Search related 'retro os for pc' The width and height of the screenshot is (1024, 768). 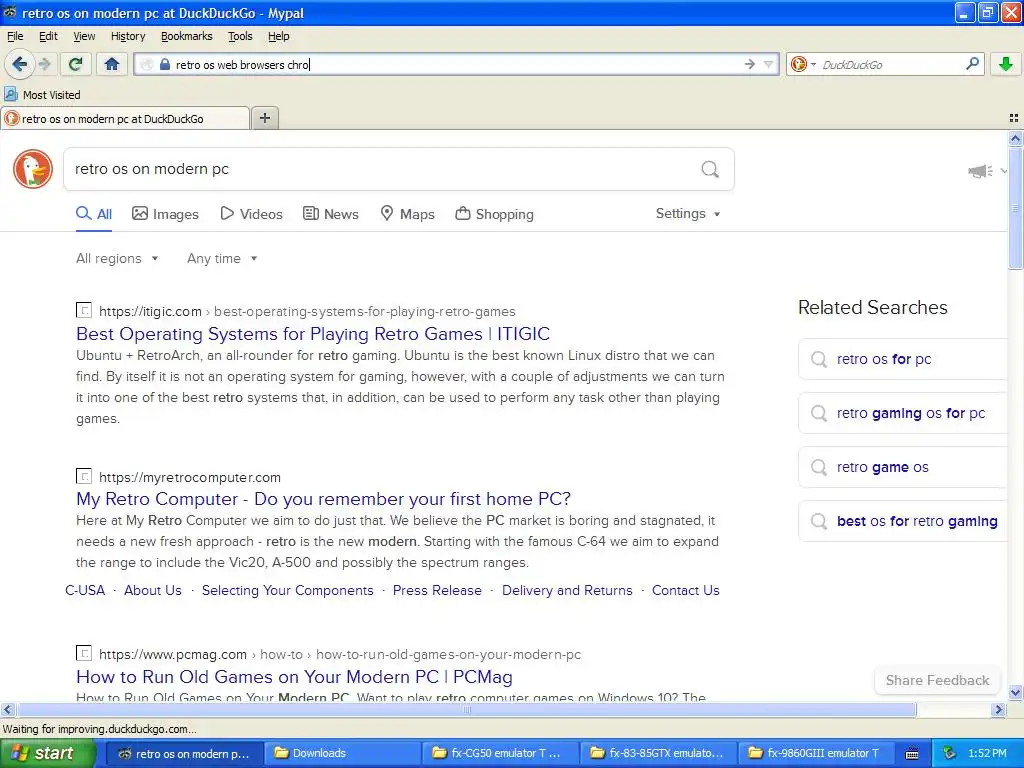pos(903,359)
